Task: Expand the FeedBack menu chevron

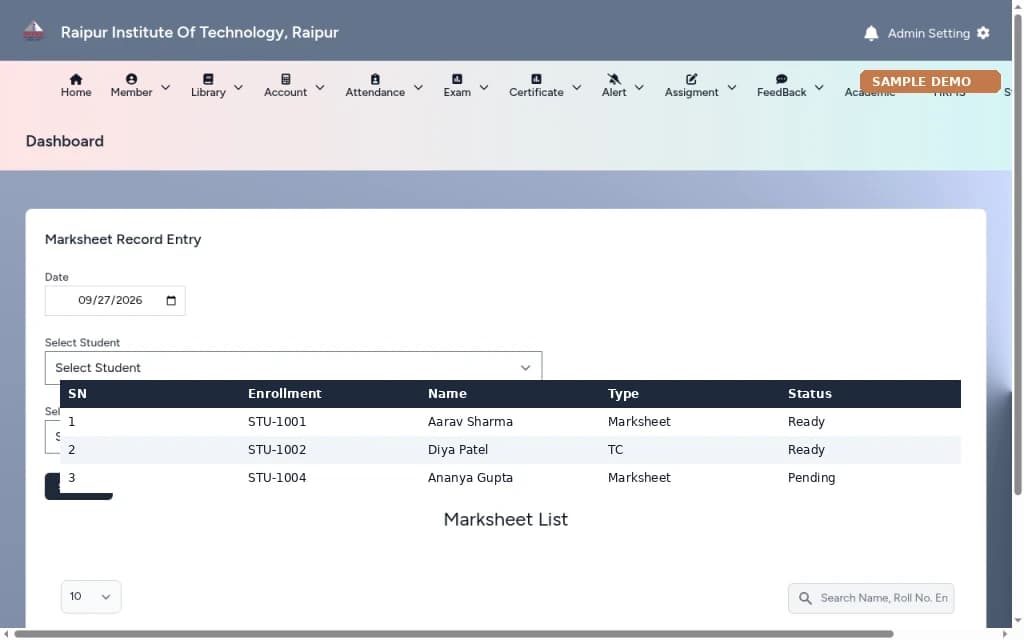Action: point(819,87)
